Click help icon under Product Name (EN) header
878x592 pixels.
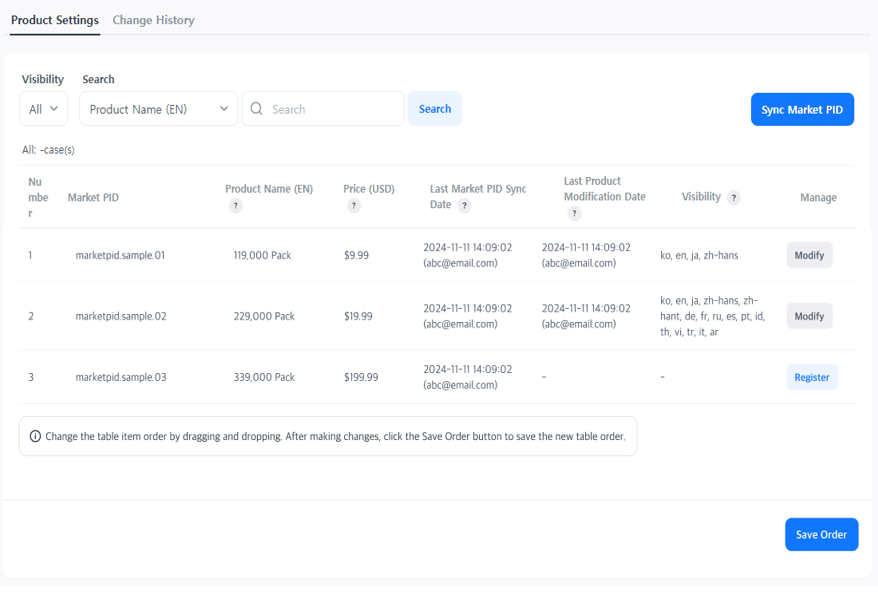[x=236, y=206]
